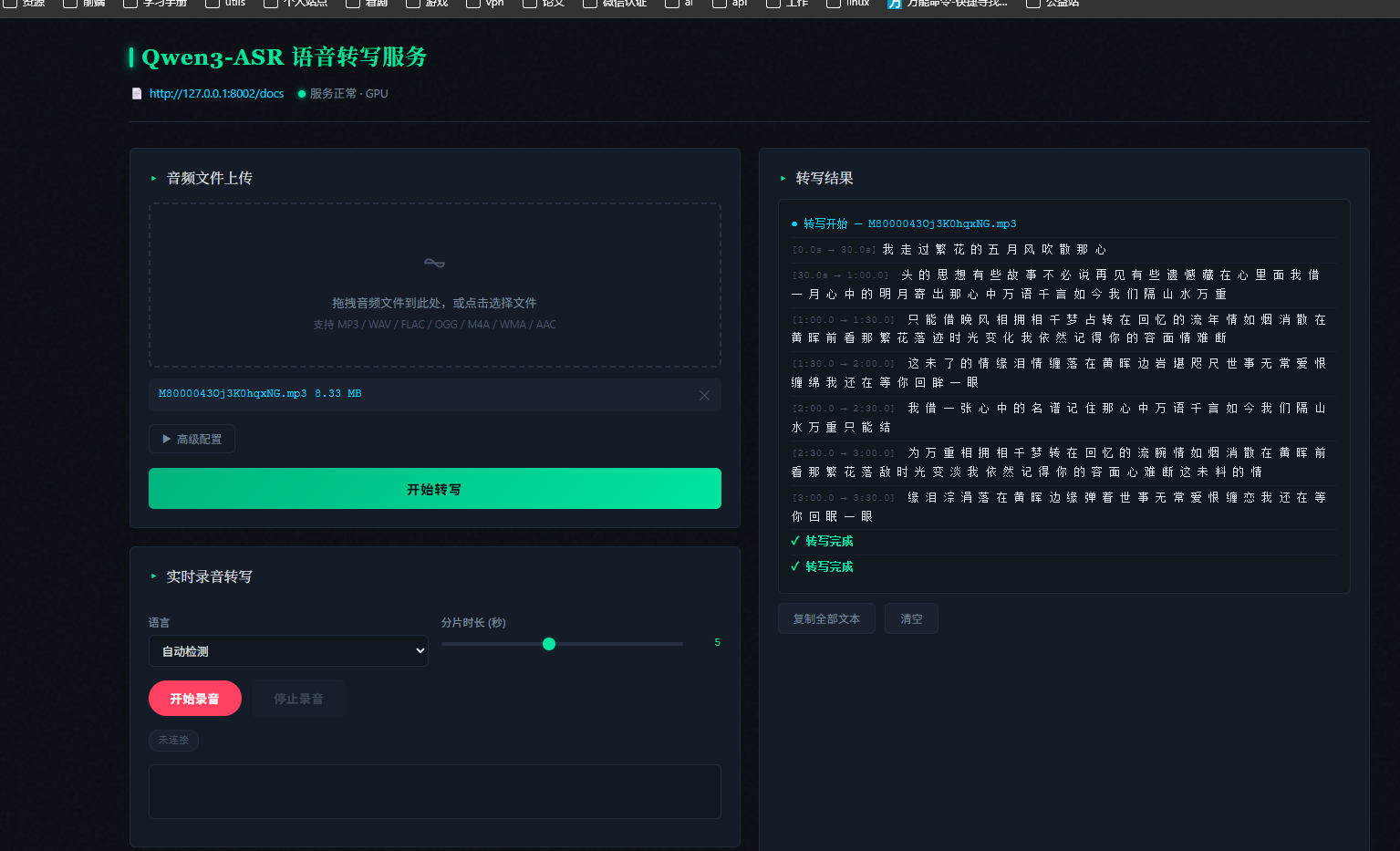
Task: Click the 语言 label above the dropdown
Action: 160,622
